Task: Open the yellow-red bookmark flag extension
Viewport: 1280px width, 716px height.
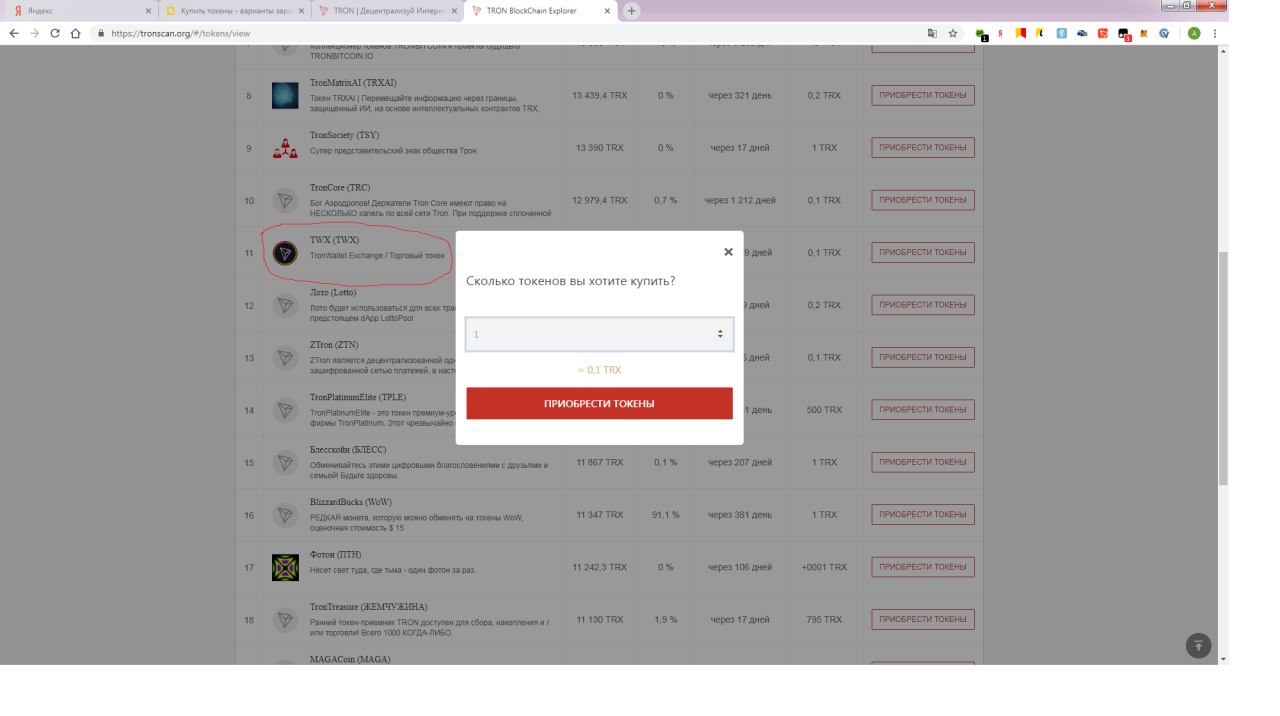Action: click(1020, 33)
